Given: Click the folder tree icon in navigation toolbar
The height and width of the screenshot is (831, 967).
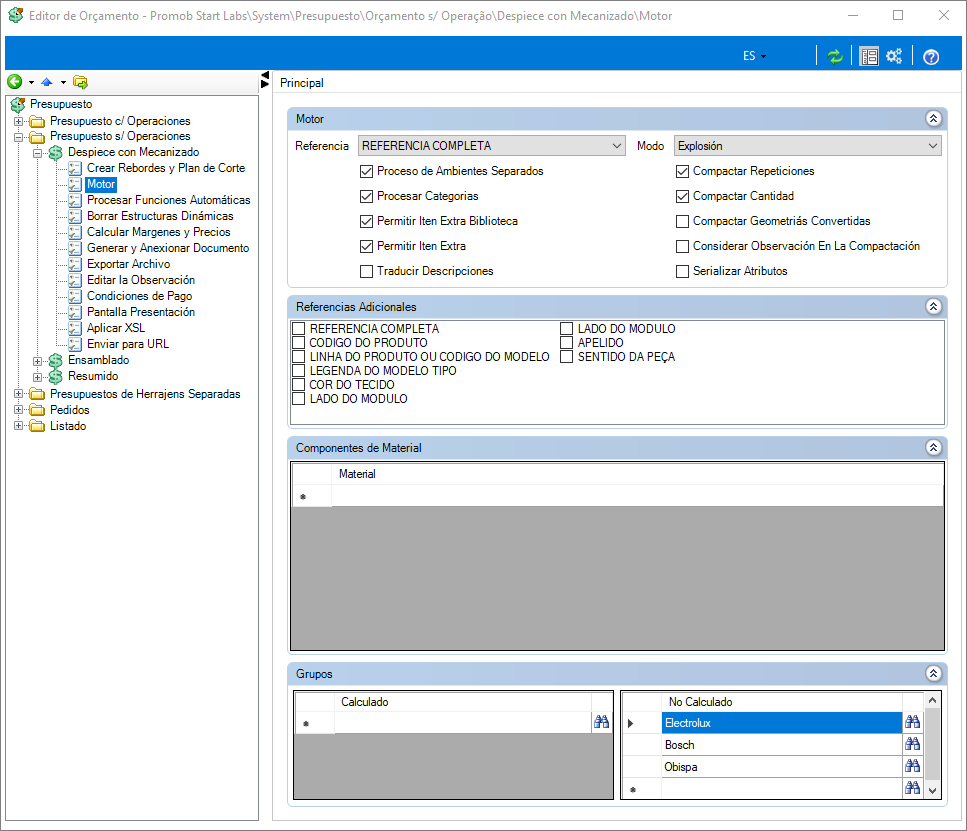Looking at the screenshot, I should pos(80,81).
